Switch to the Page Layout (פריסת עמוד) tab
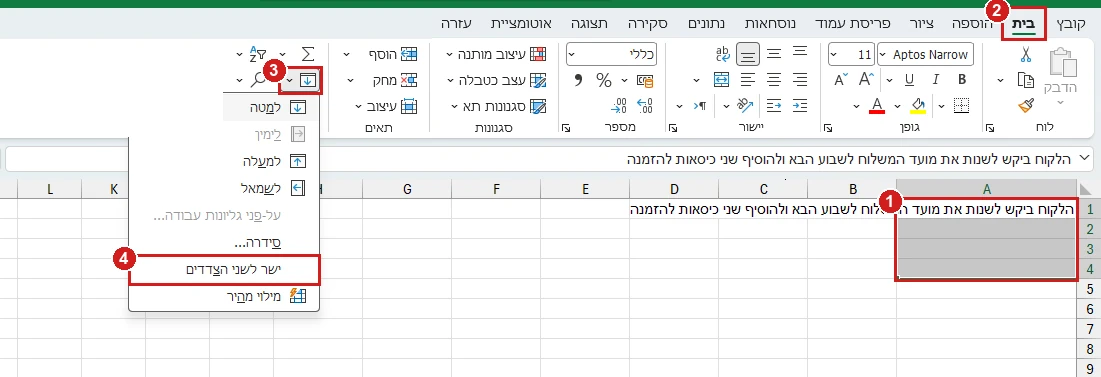This screenshot has height=377, width=1101. pyautogui.click(x=852, y=23)
